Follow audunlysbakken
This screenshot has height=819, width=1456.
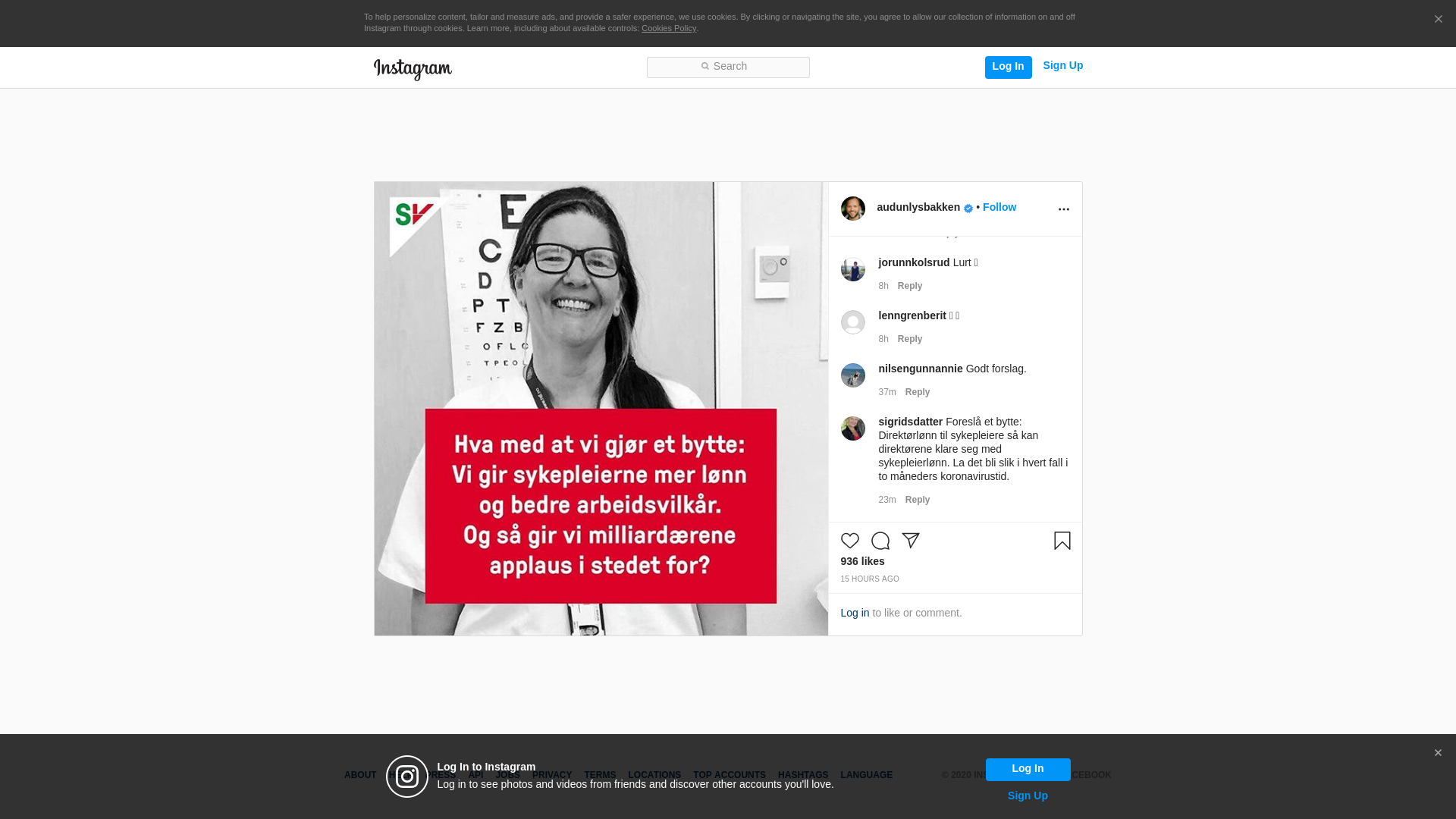point(999,207)
